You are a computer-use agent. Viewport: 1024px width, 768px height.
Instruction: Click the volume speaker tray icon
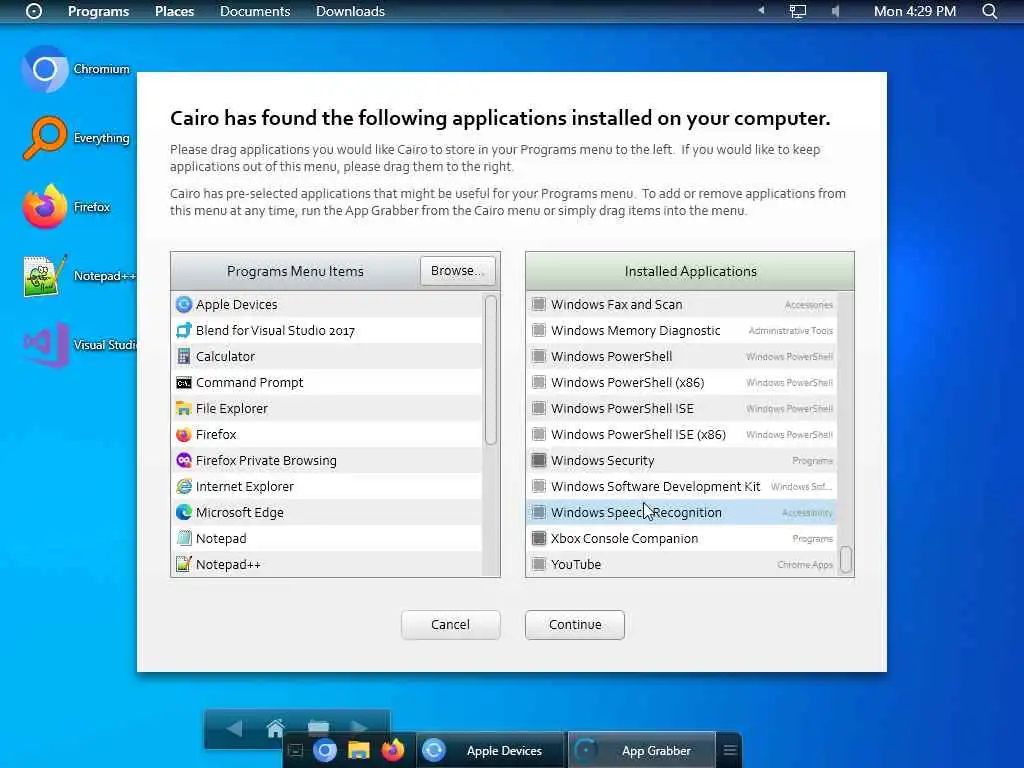[835, 11]
